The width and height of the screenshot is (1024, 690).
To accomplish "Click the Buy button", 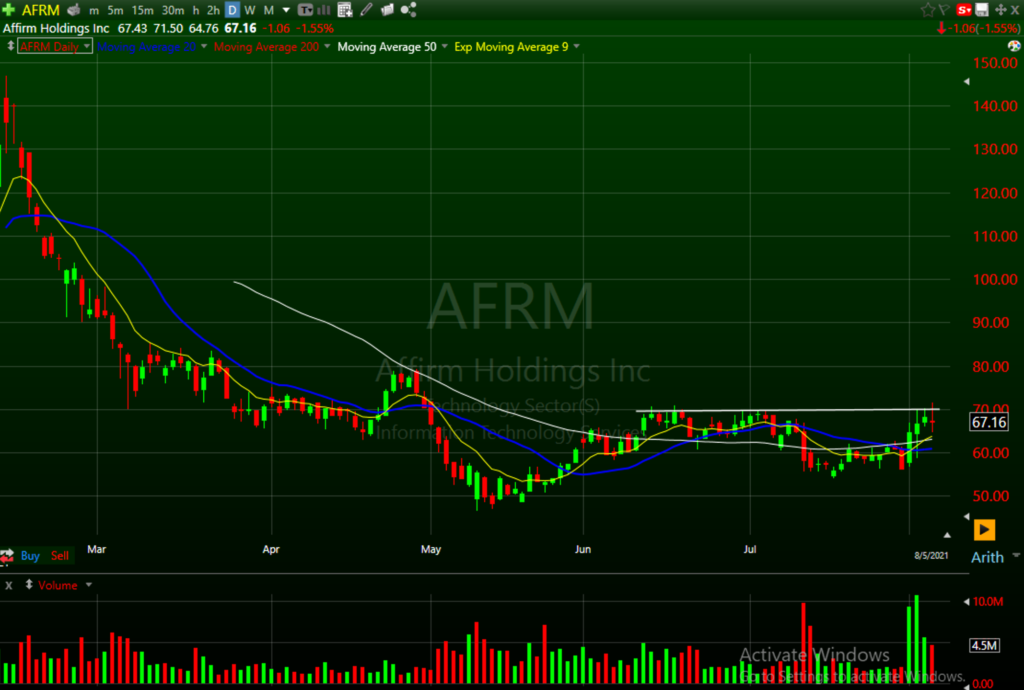I will click(30, 556).
